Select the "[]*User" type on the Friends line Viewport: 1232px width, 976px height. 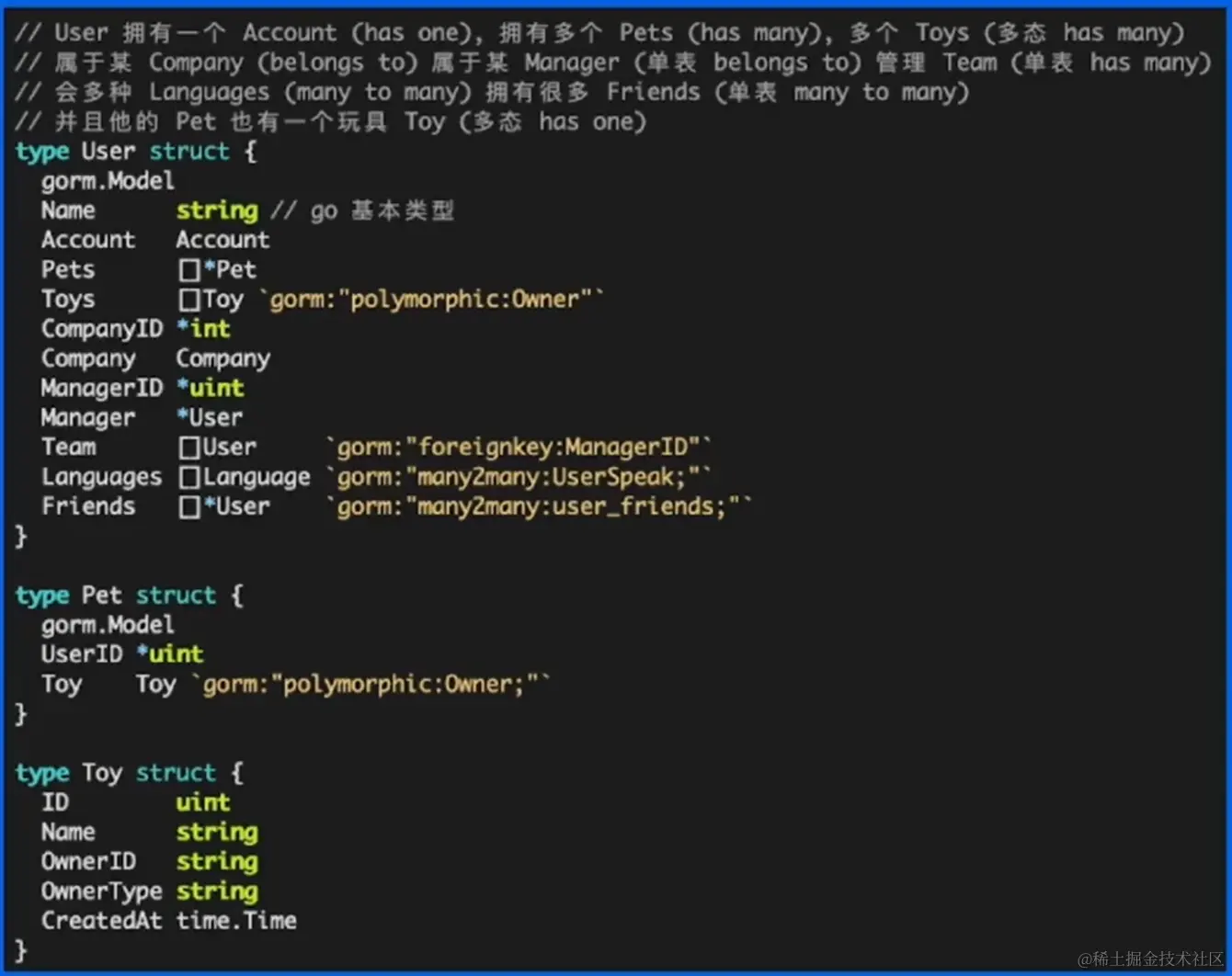click(224, 506)
